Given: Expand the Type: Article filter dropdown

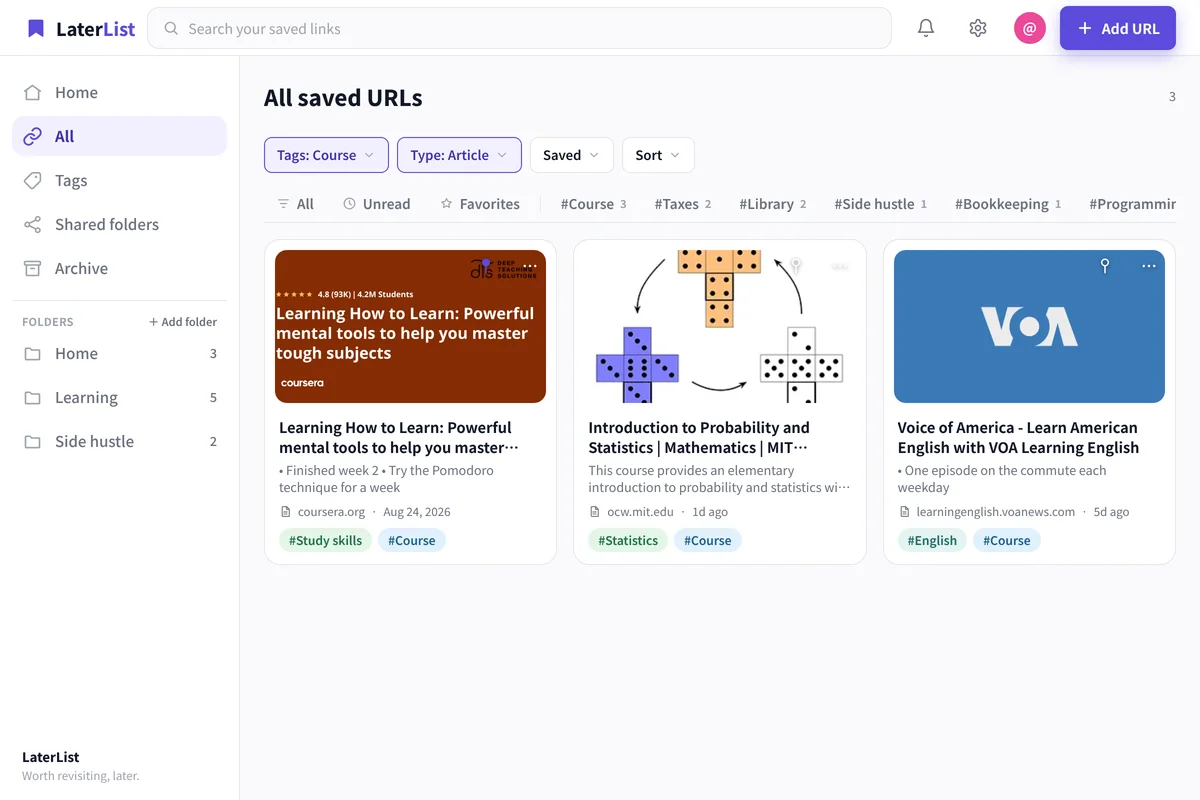Looking at the screenshot, I should click(x=459, y=155).
